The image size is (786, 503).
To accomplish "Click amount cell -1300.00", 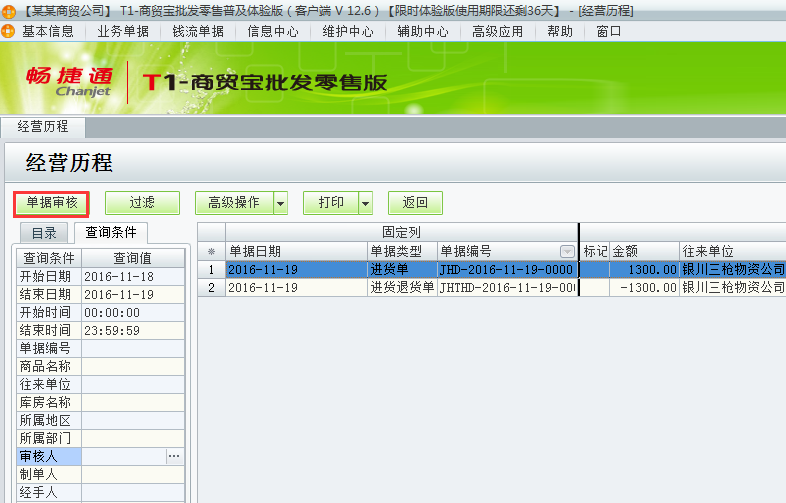I will coord(644,288).
